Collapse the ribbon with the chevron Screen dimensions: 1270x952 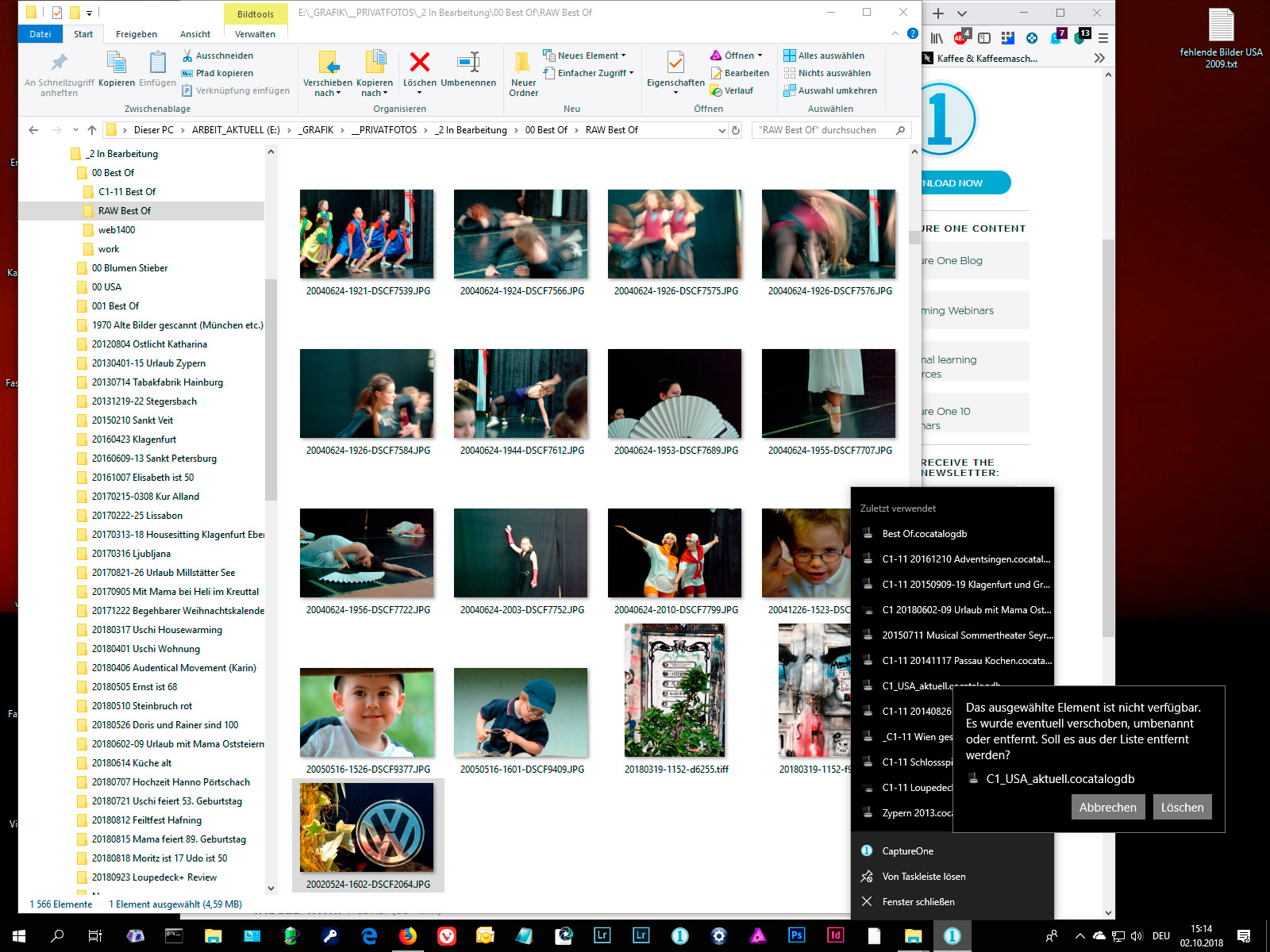895,34
